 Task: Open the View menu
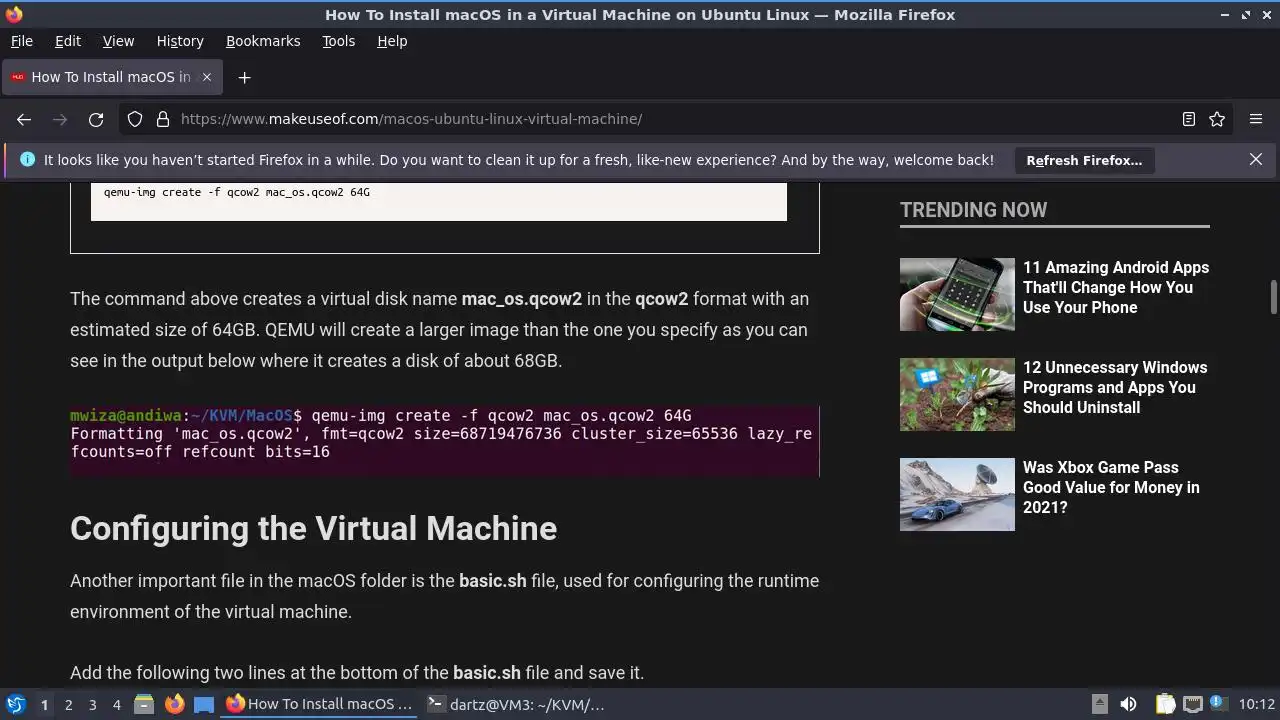[118, 41]
